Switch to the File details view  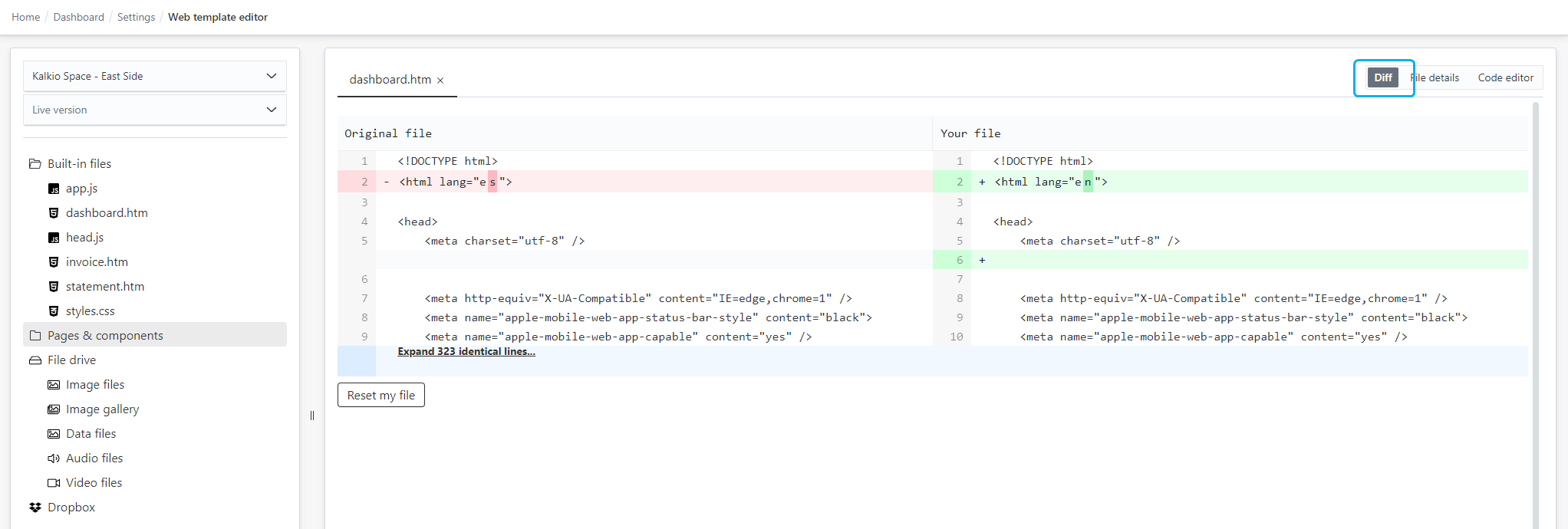pyautogui.click(x=1435, y=77)
